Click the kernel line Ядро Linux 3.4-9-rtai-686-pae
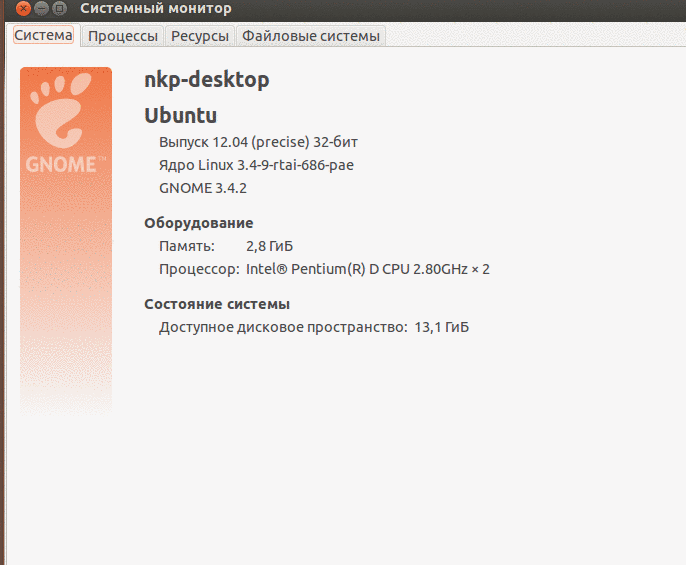 point(256,165)
